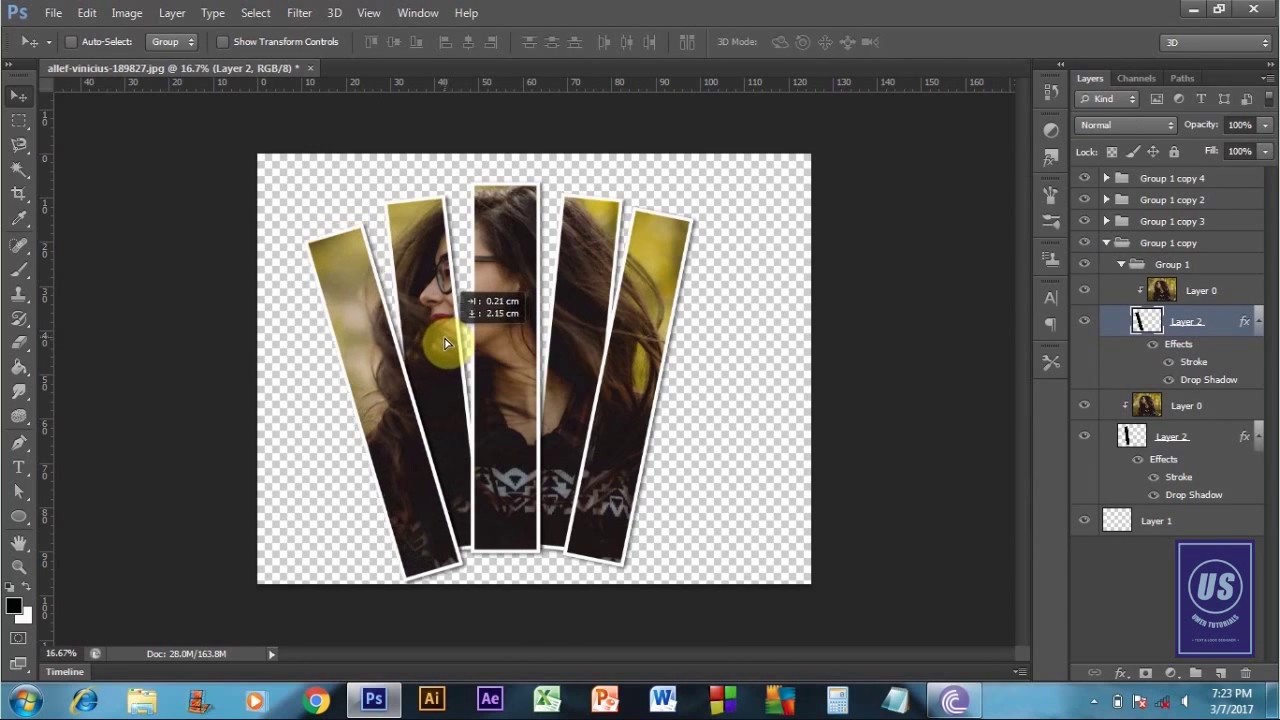Open the Opacity slider arrow
1280x720 pixels.
pos(1265,125)
